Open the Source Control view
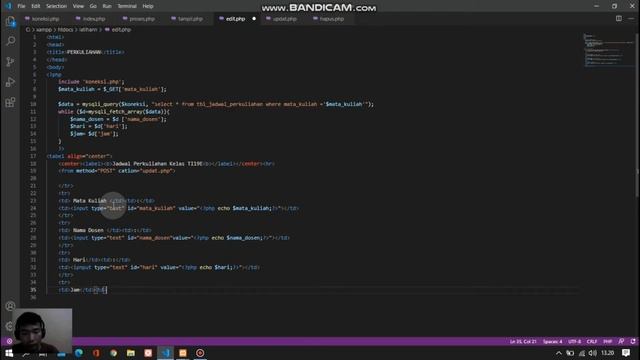Image resolution: width=640 pixels, height=360 pixels. (x=10, y=62)
